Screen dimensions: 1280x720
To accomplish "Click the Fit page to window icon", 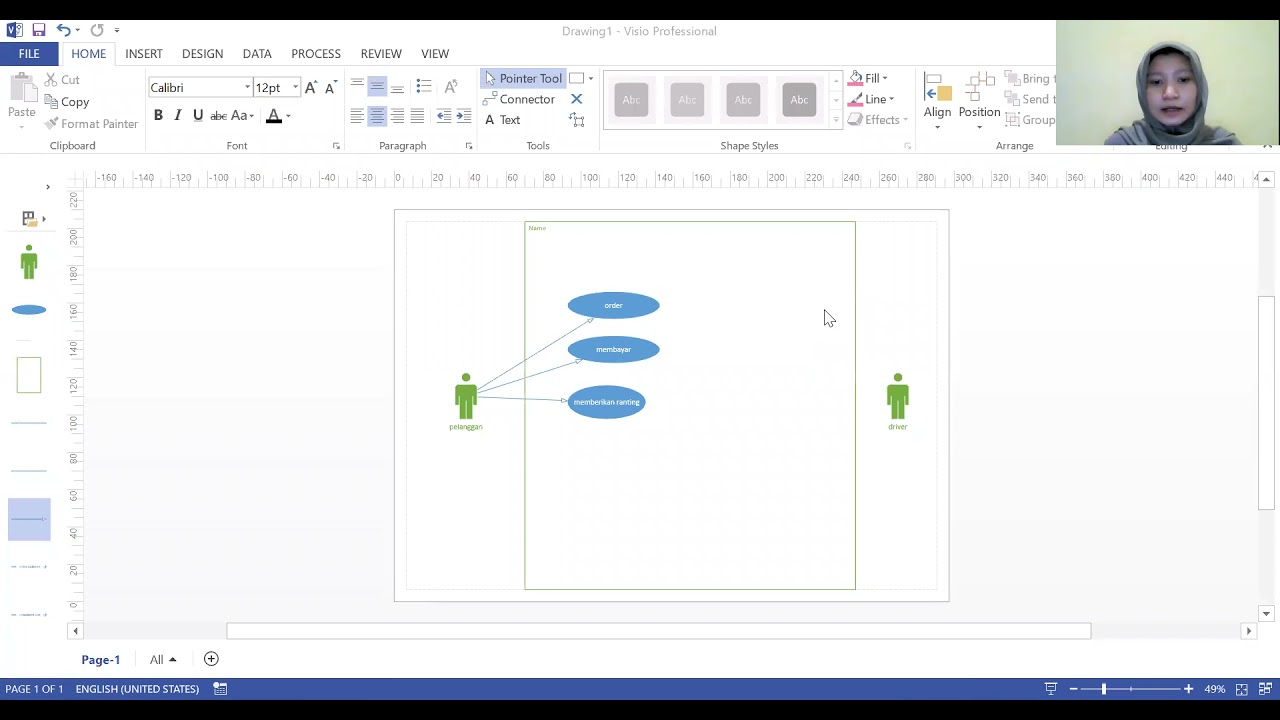I will pyautogui.click(x=1242, y=689).
